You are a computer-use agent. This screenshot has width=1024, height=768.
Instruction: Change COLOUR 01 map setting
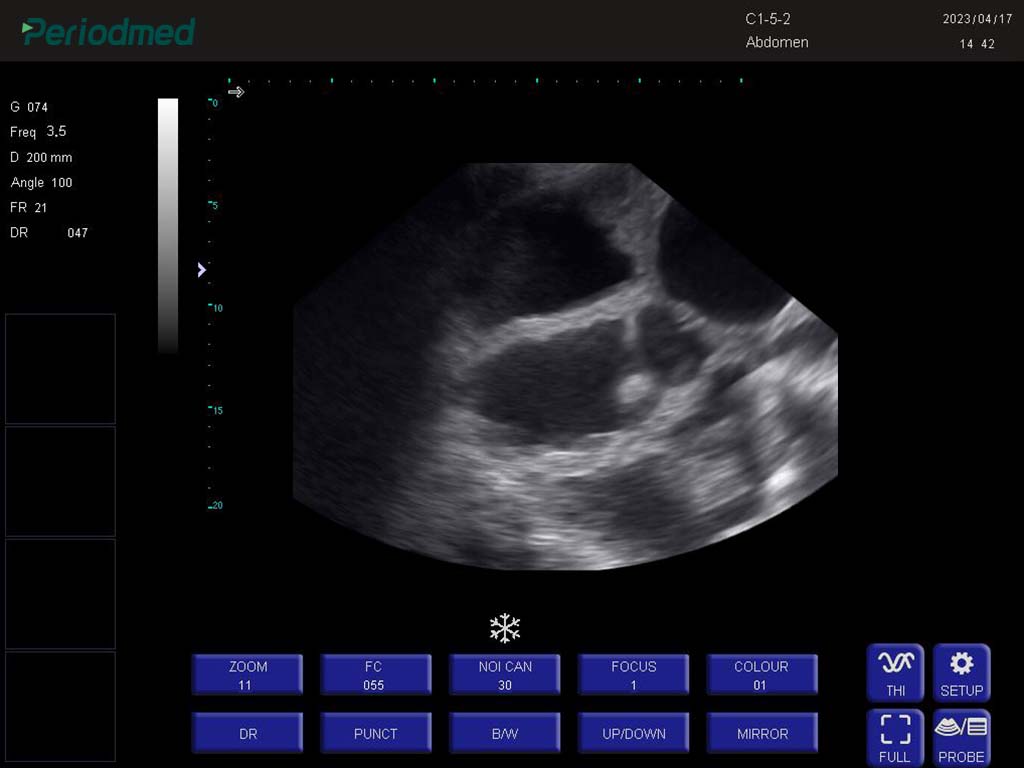pyautogui.click(x=762, y=675)
